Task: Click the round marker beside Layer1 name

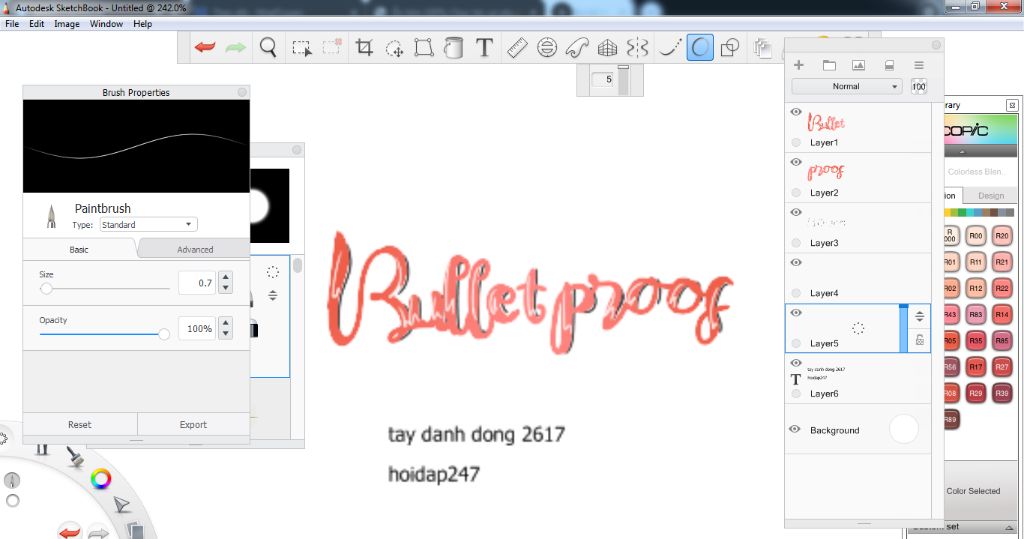Action: 795,142
